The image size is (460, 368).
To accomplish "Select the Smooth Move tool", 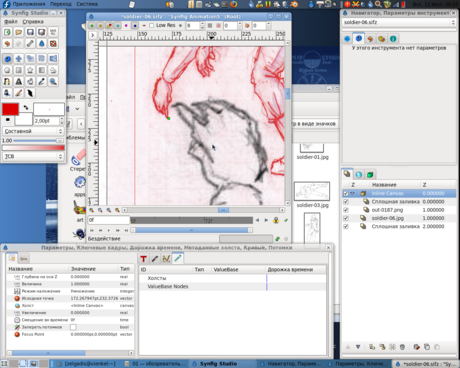I will (19, 59).
